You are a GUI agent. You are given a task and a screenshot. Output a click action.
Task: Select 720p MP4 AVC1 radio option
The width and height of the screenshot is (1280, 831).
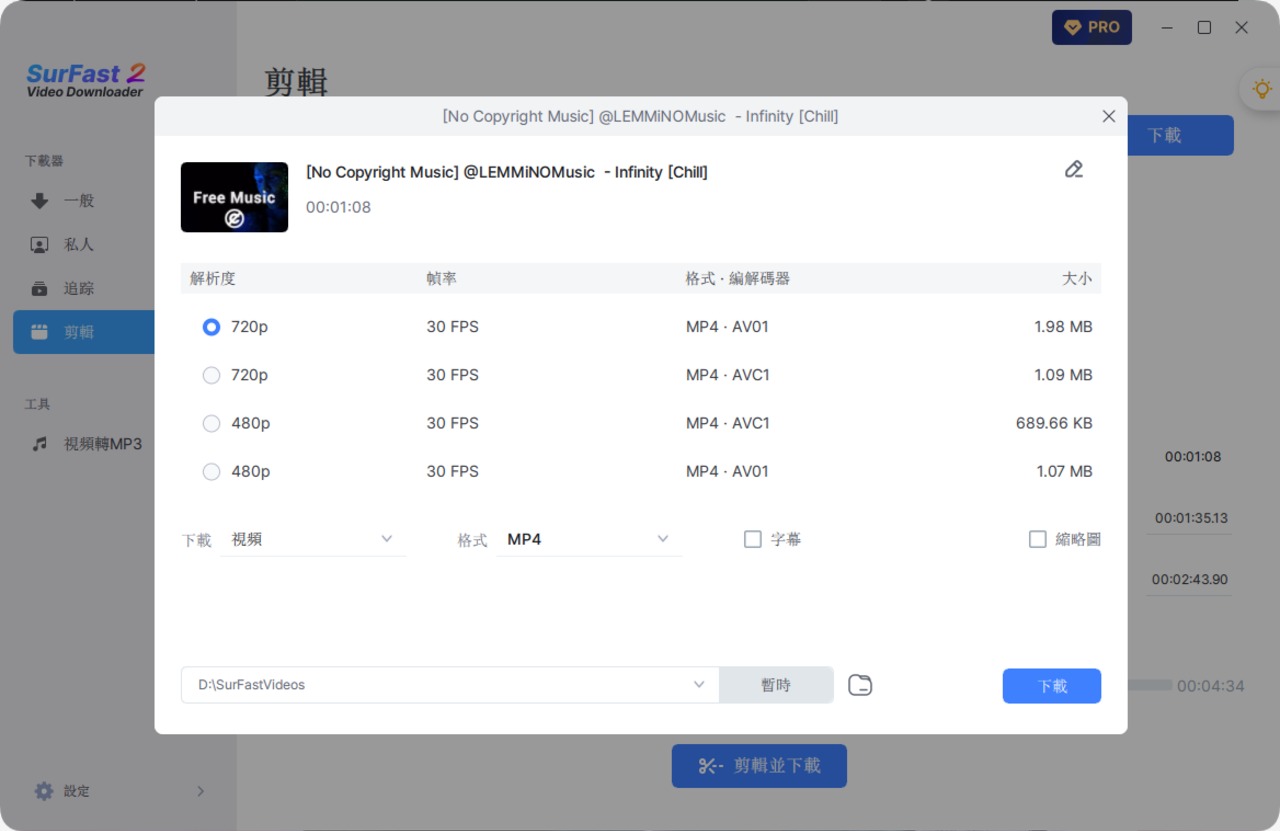tap(211, 375)
